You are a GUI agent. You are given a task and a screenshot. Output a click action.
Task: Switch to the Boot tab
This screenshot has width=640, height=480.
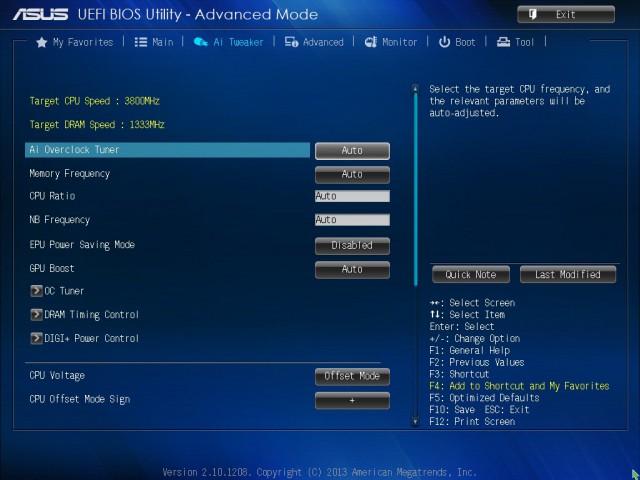457,42
